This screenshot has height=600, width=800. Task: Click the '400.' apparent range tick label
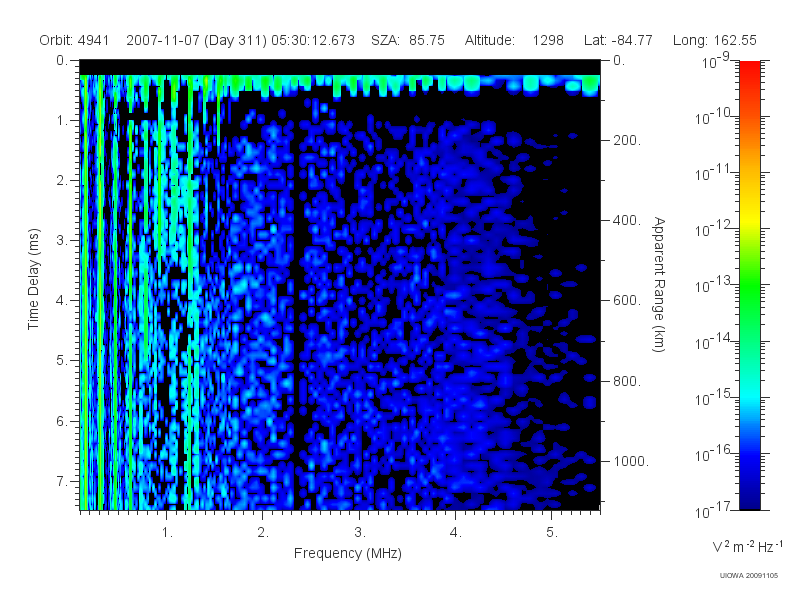(x=627, y=220)
